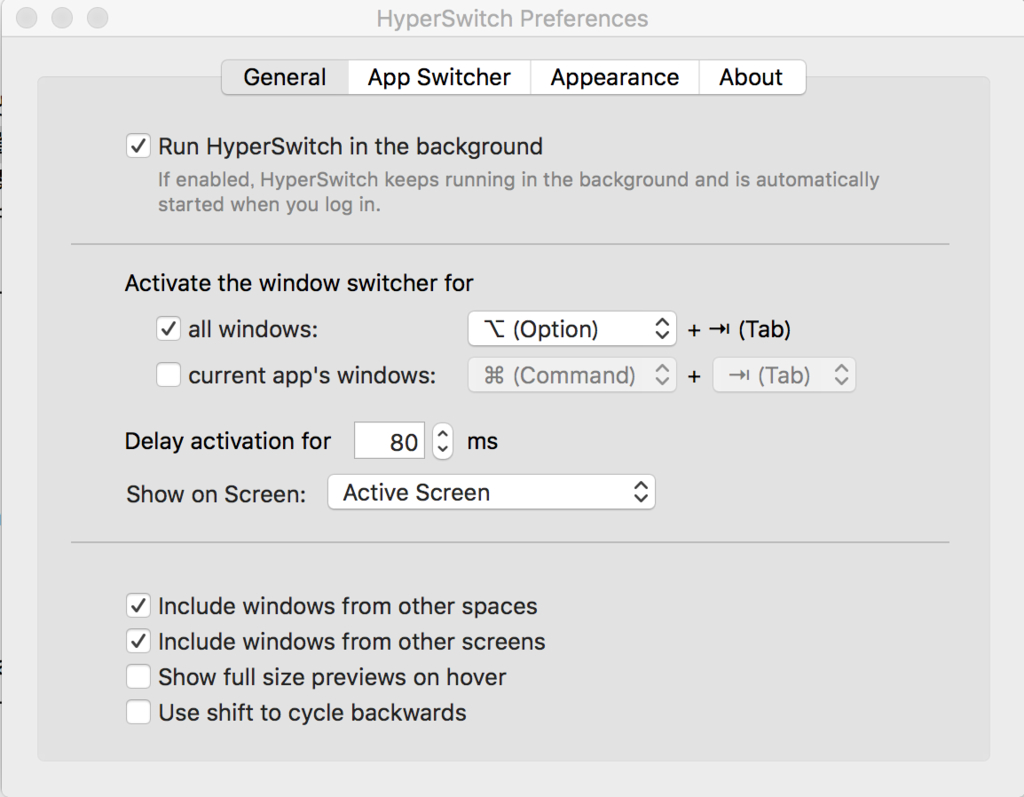
Task: Click the HyperSwitch Preferences title bar
Action: [512, 18]
